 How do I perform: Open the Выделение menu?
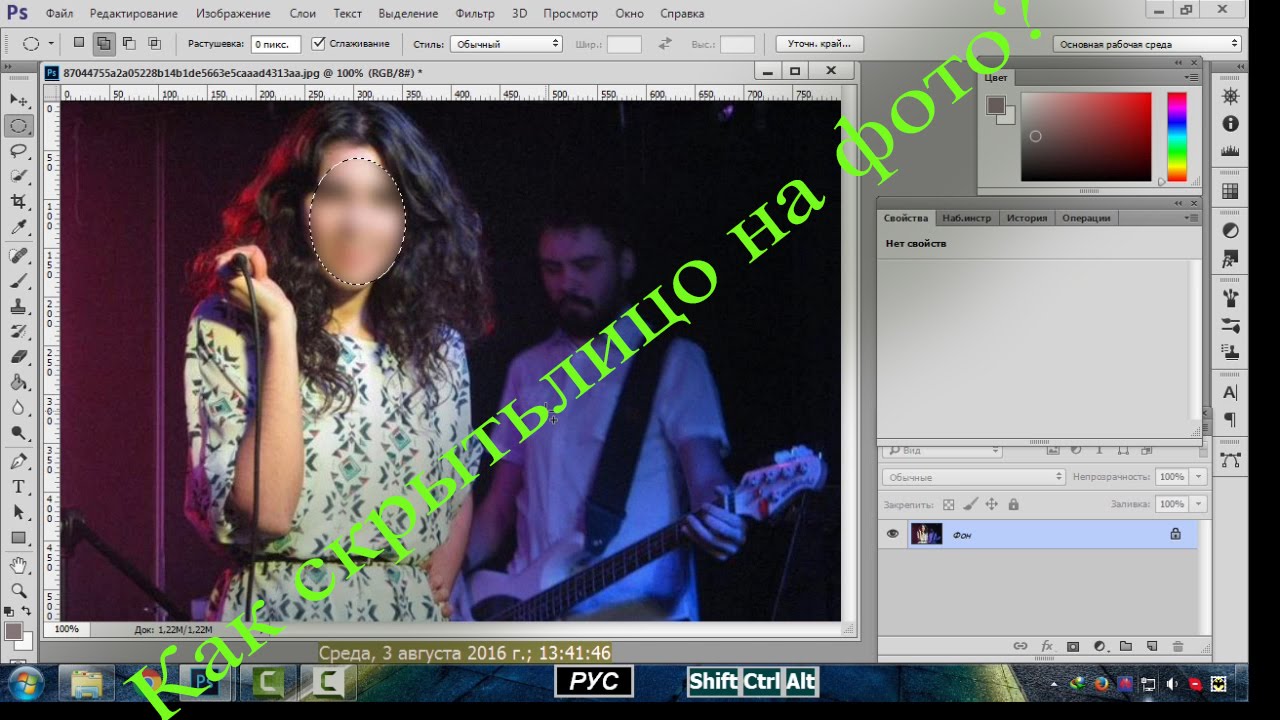(409, 14)
